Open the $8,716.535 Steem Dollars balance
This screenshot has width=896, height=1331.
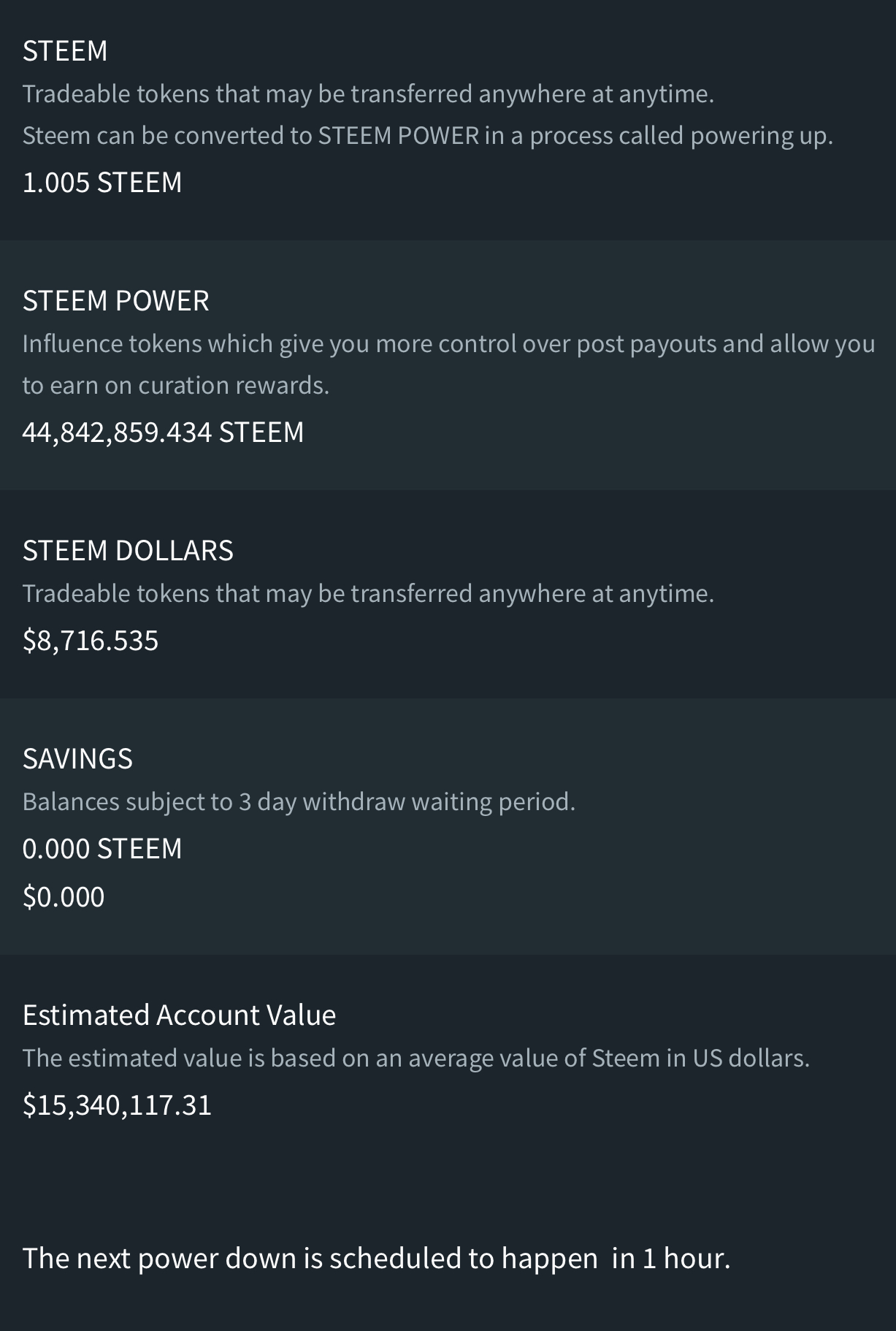pos(91,641)
